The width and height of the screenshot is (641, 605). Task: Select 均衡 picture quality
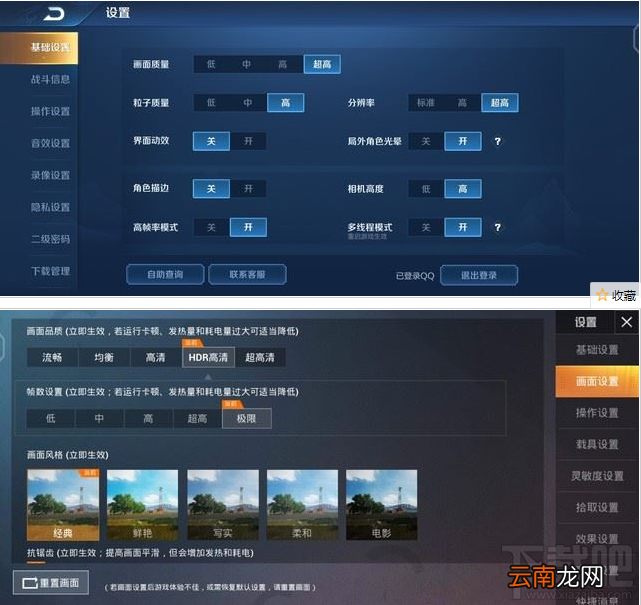[104, 358]
